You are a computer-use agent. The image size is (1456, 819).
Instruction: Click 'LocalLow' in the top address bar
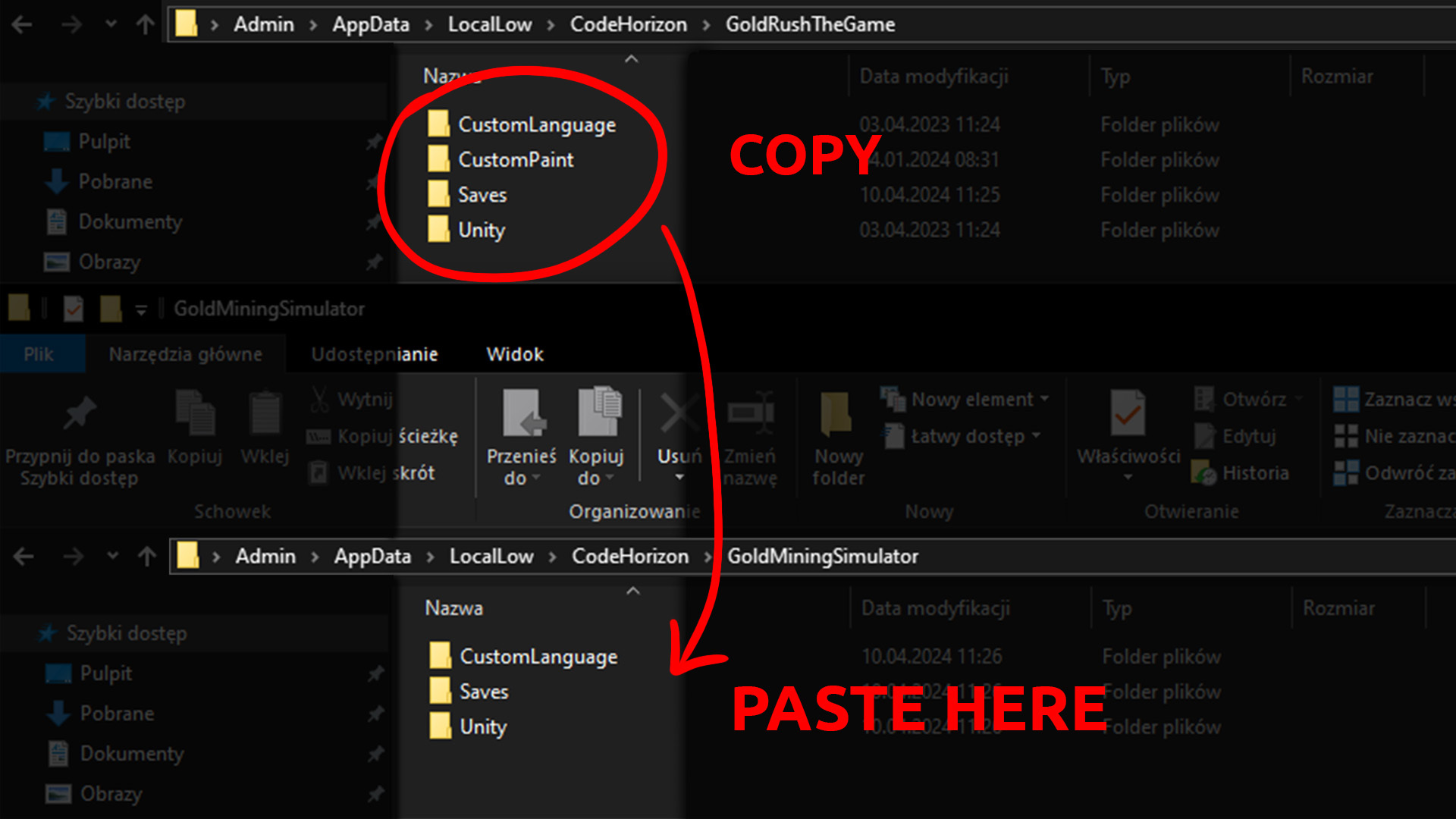click(489, 24)
